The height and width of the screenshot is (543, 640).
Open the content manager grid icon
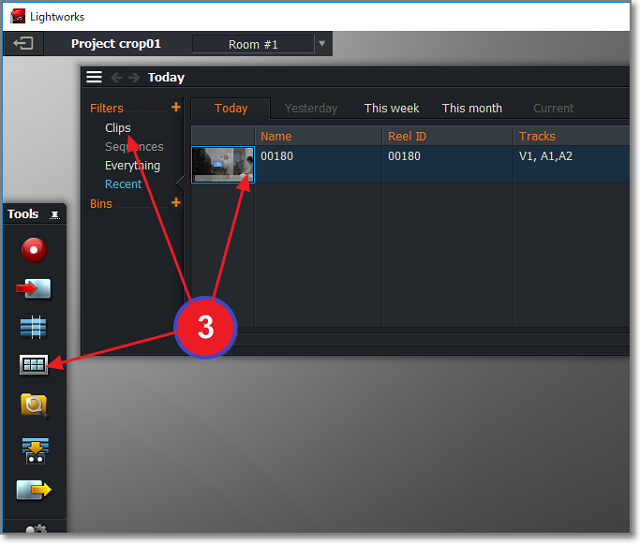34,366
